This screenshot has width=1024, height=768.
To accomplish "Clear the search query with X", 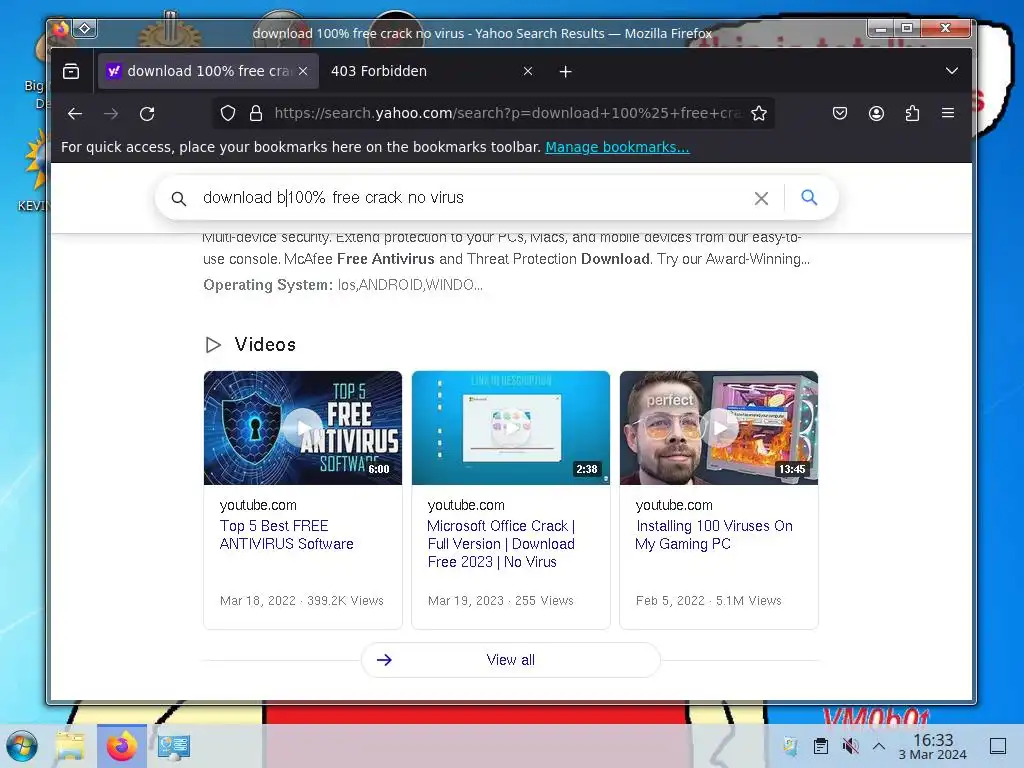I will point(761,199).
